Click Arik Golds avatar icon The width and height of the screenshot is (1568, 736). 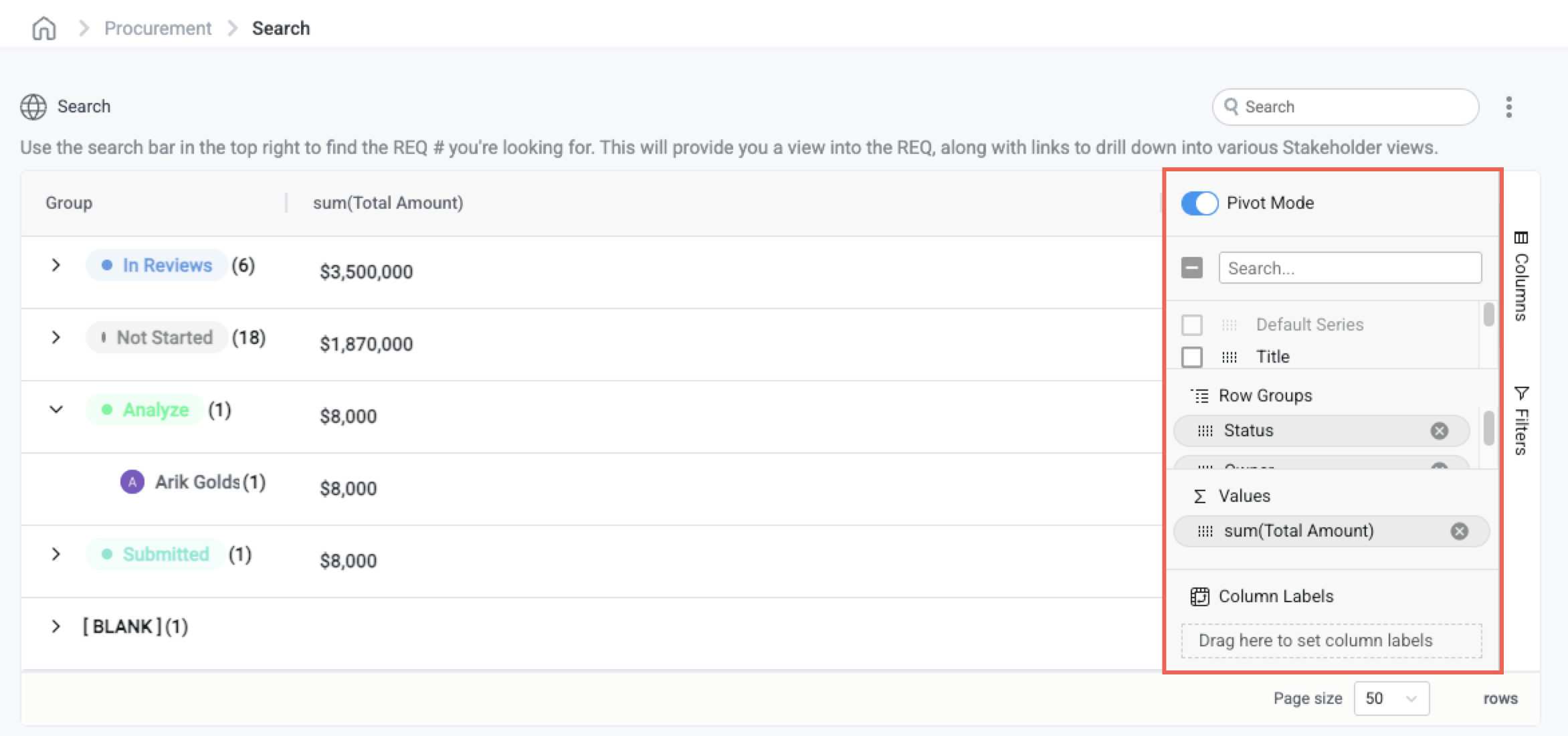point(132,482)
